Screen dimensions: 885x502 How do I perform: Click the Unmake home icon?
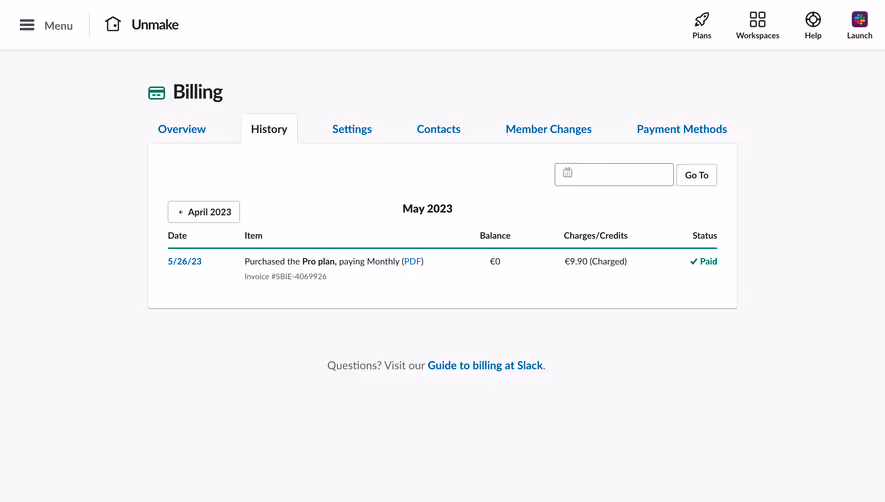tap(113, 24)
